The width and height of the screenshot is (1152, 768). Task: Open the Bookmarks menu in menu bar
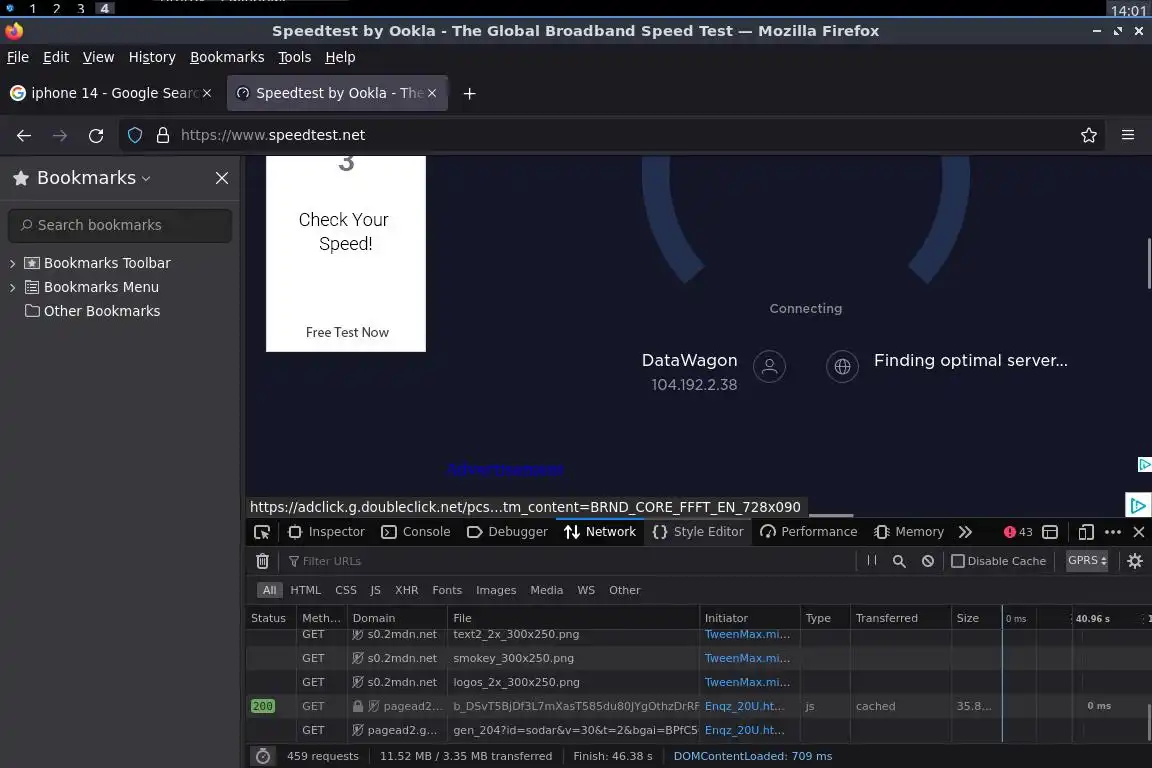(227, 57)
